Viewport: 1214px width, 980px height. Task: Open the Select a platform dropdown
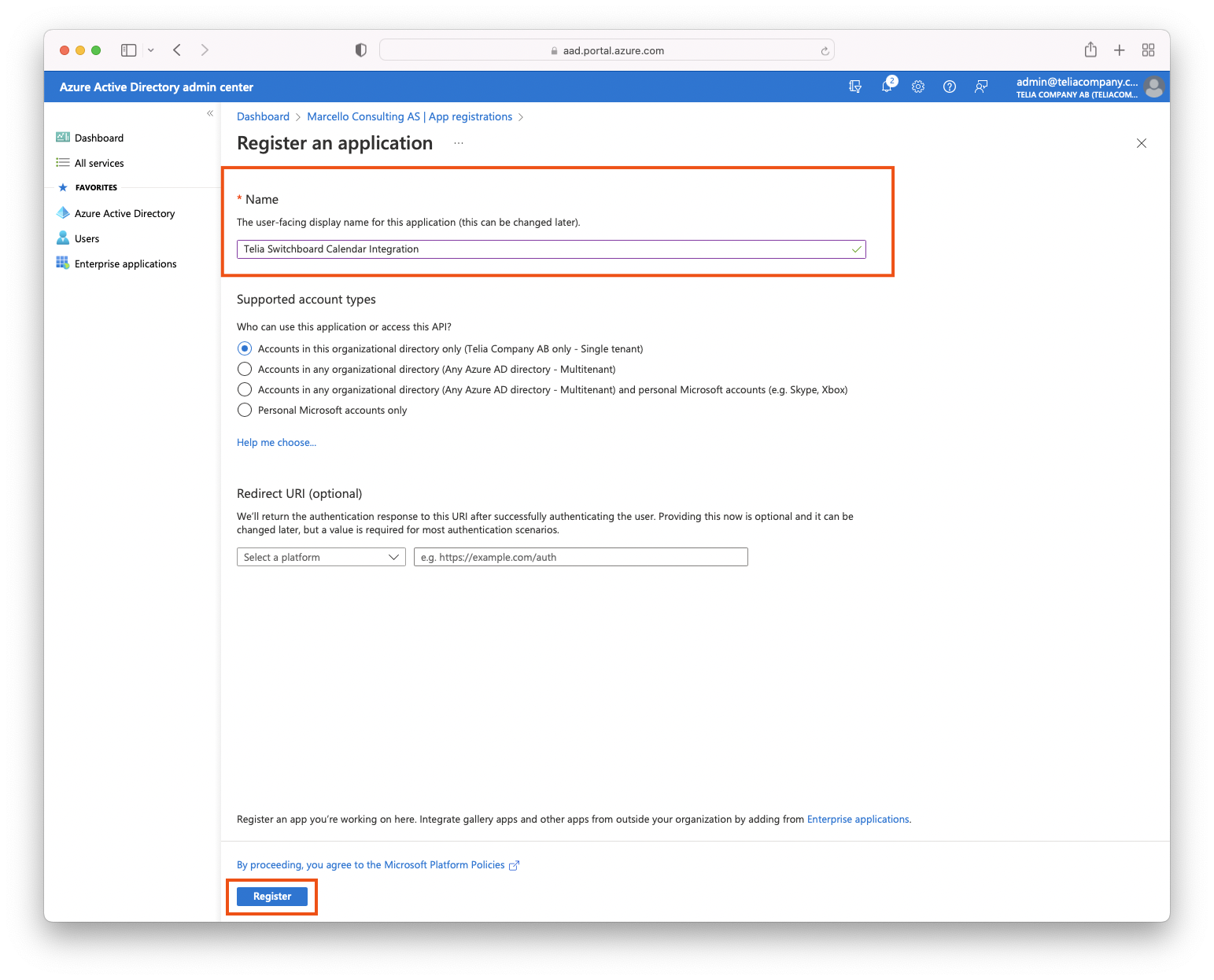click(321, 557)
